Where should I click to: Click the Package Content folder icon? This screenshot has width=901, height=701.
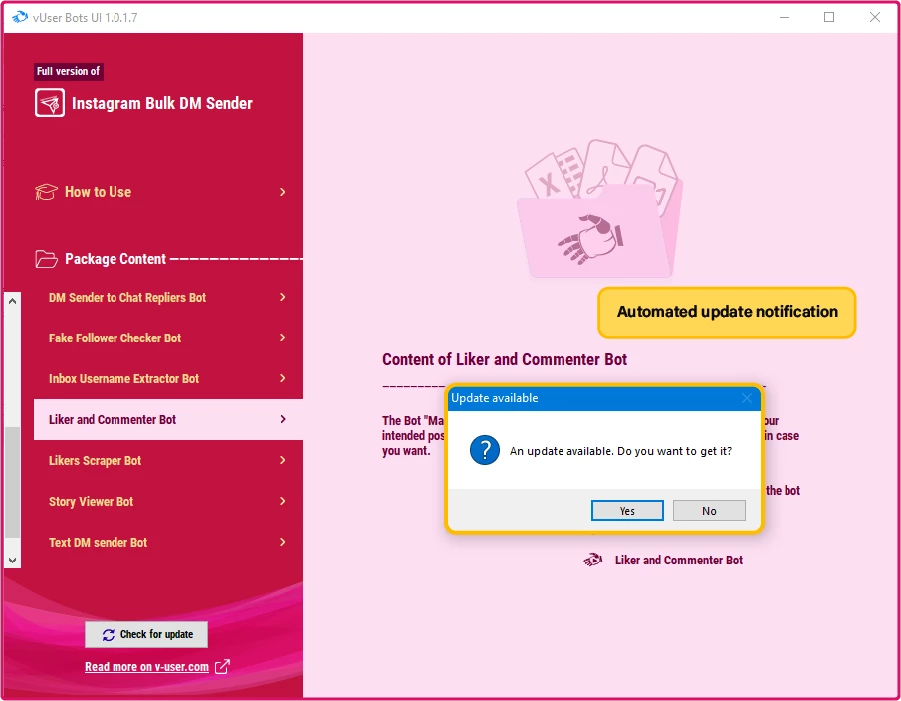tap(46, 259)
